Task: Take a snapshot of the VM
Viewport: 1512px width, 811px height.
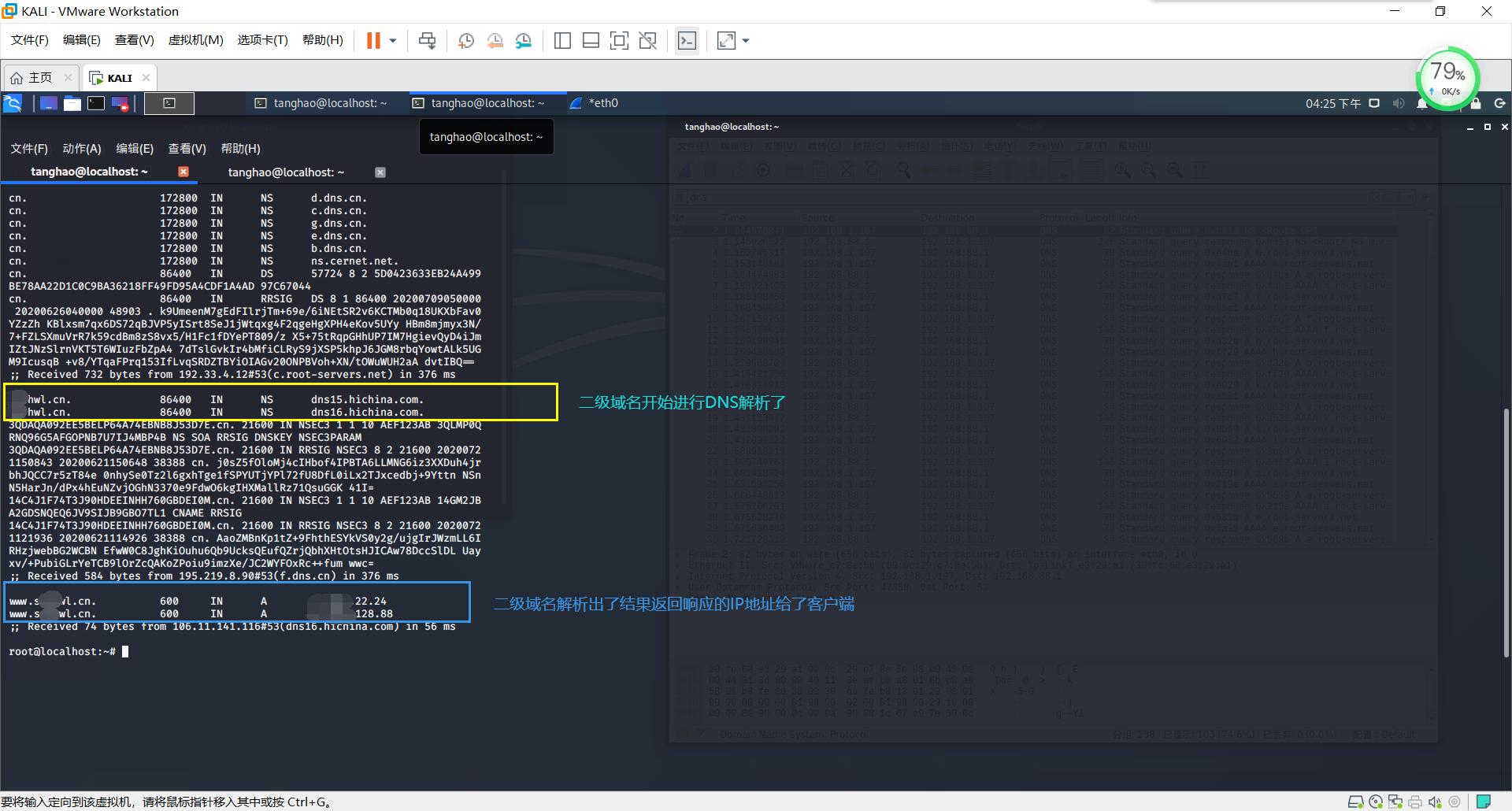Action: click(466, 41)
